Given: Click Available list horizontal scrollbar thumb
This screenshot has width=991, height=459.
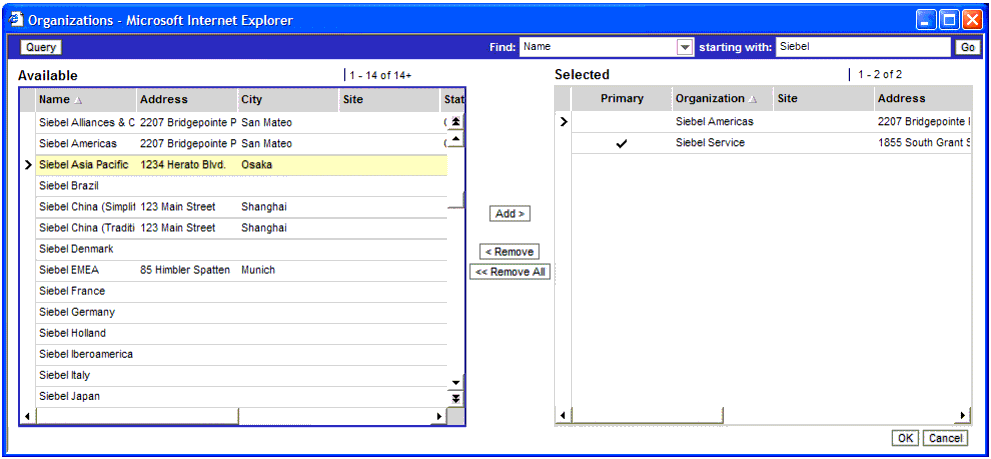Looking at the screenshot, I should click(137, 417).
